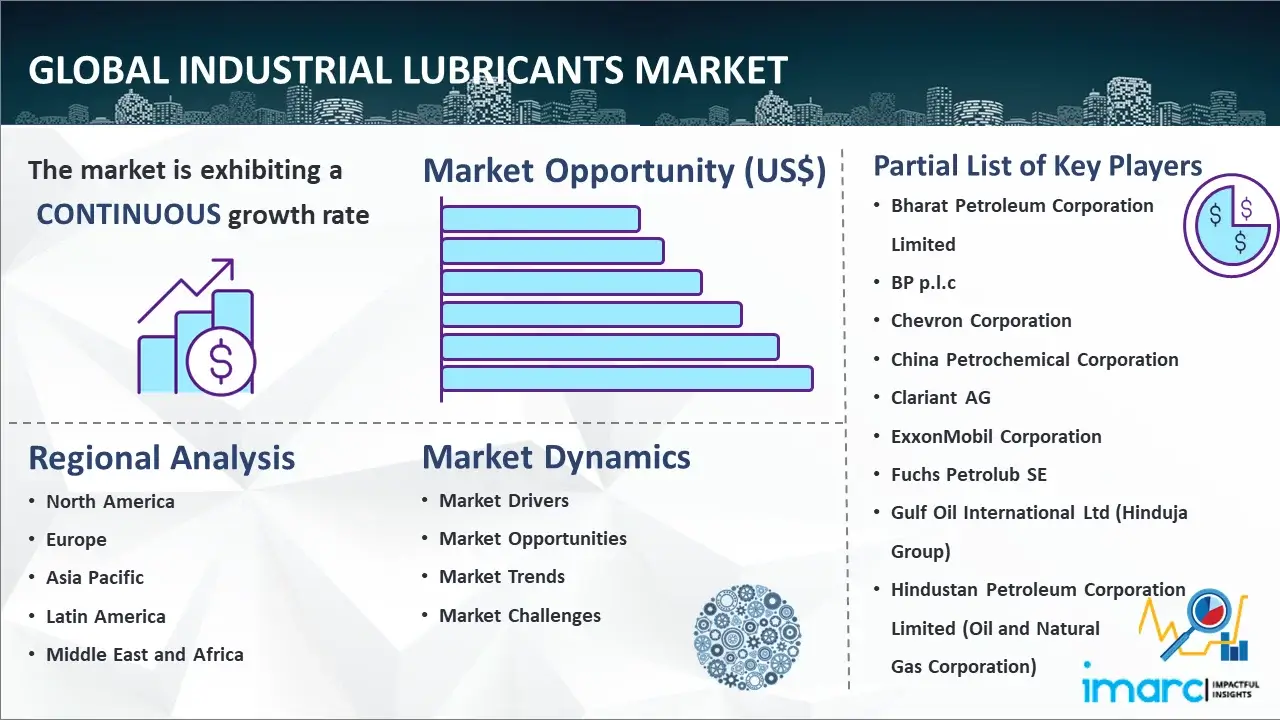Select Fuchs Petrolub SE entry
This screenshot has height=720, width=1280.
click(x=968, y=475)
